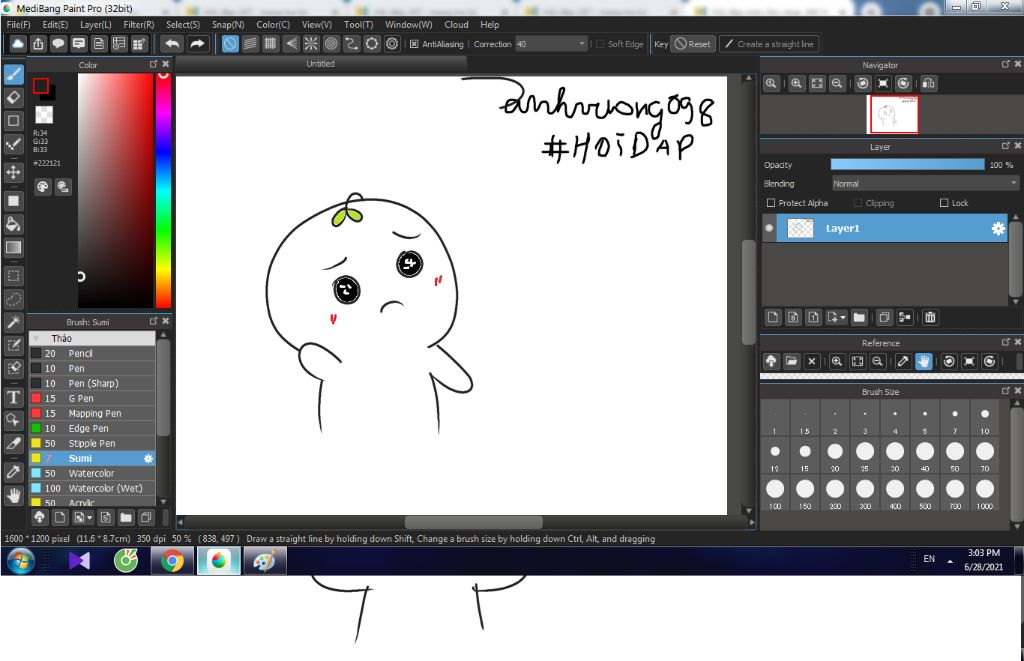This screenshot has width=1024, height=661.
Task: Select the Watercolor brush
Action: (x=92, y=474)
